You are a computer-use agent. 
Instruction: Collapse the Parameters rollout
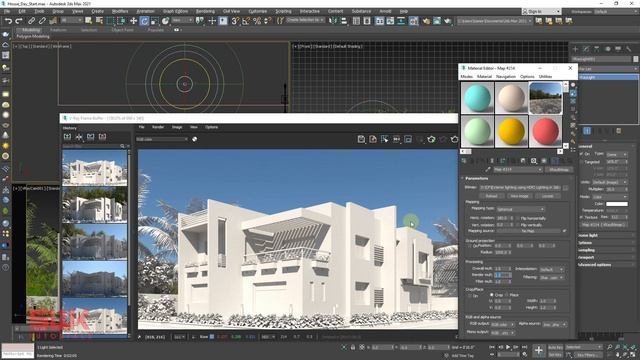click(476, 178)
